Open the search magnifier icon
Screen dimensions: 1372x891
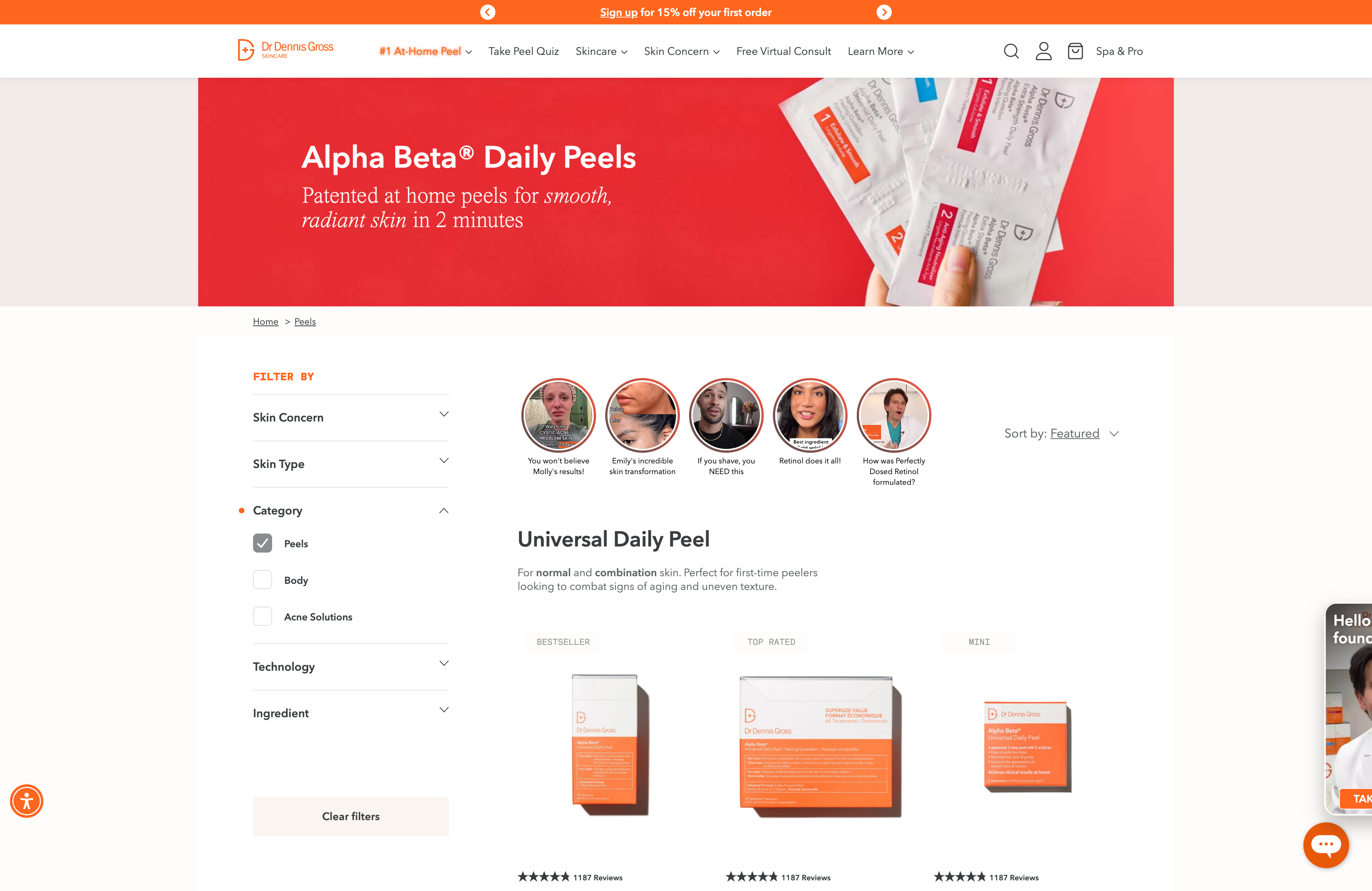coord(1011,51)
